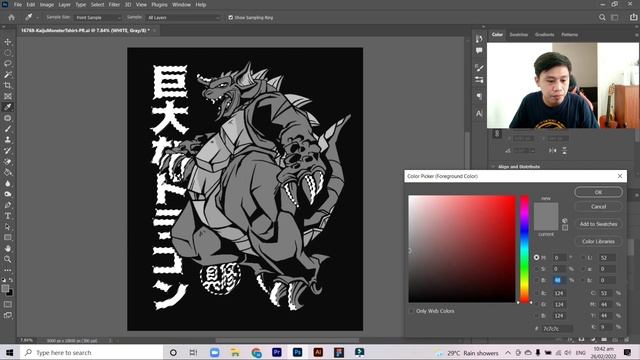Select the Path Selection tool
The image size is (640, 360).
click(8, 227)
